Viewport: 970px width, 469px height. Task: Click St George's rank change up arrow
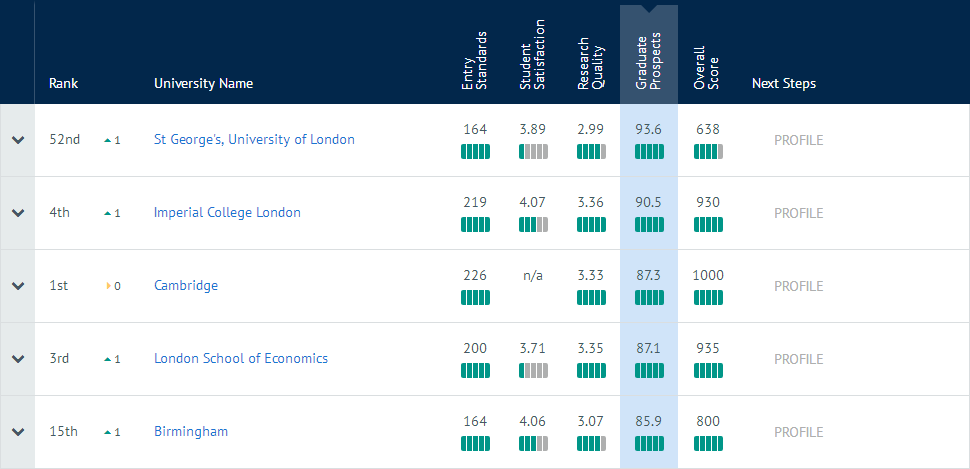coord(108,141)
